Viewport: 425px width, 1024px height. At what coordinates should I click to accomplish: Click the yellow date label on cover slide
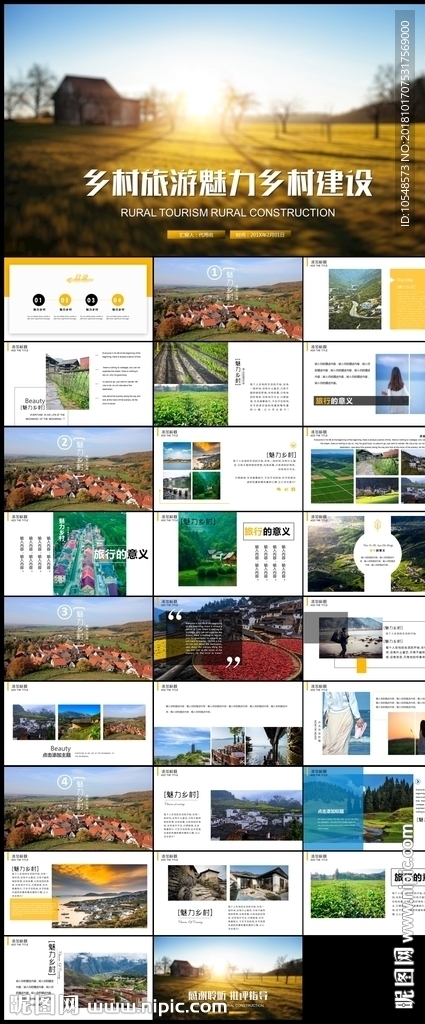(260, 234)
